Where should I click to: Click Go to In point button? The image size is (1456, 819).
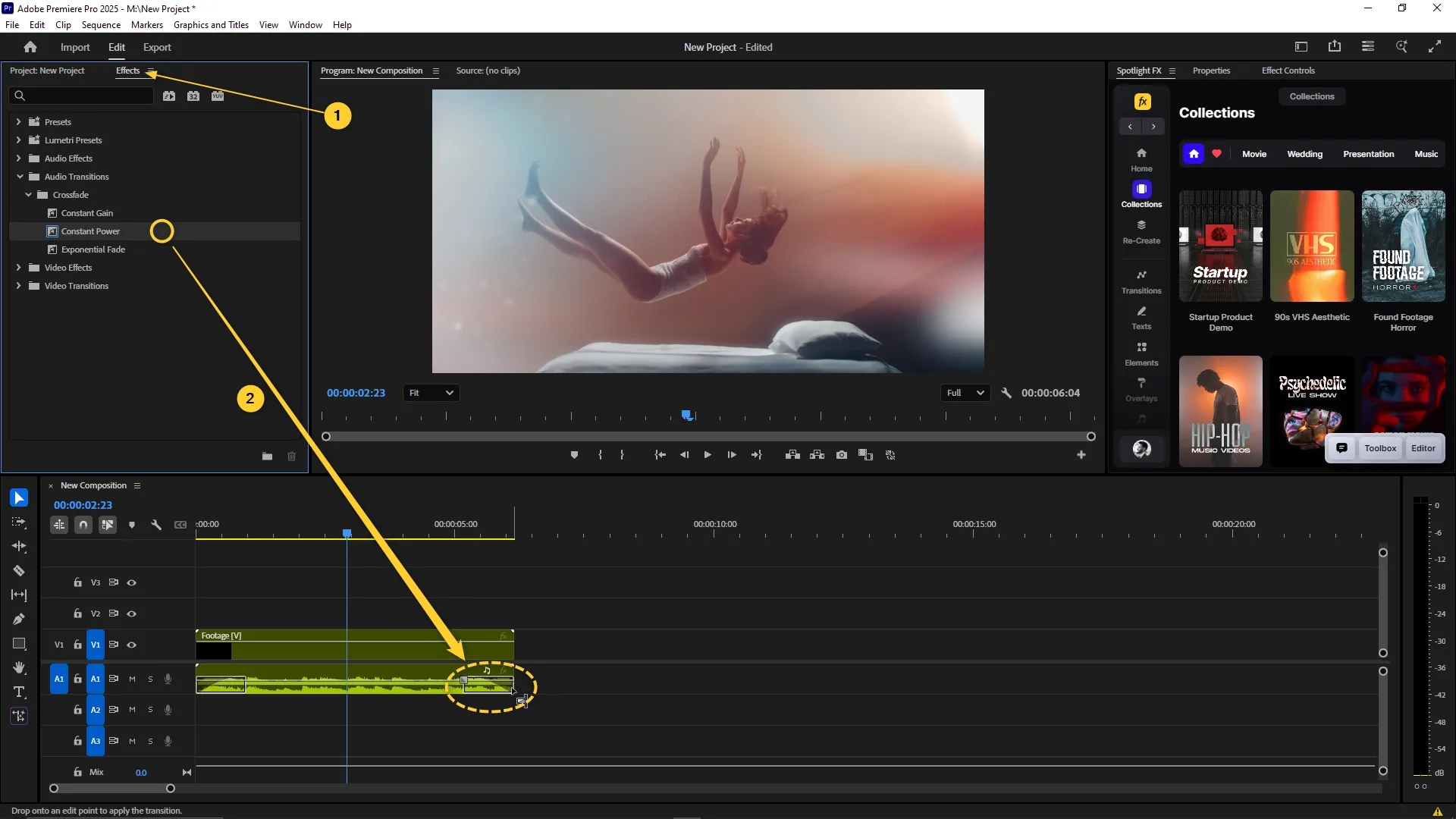click(x=660, y=455)
